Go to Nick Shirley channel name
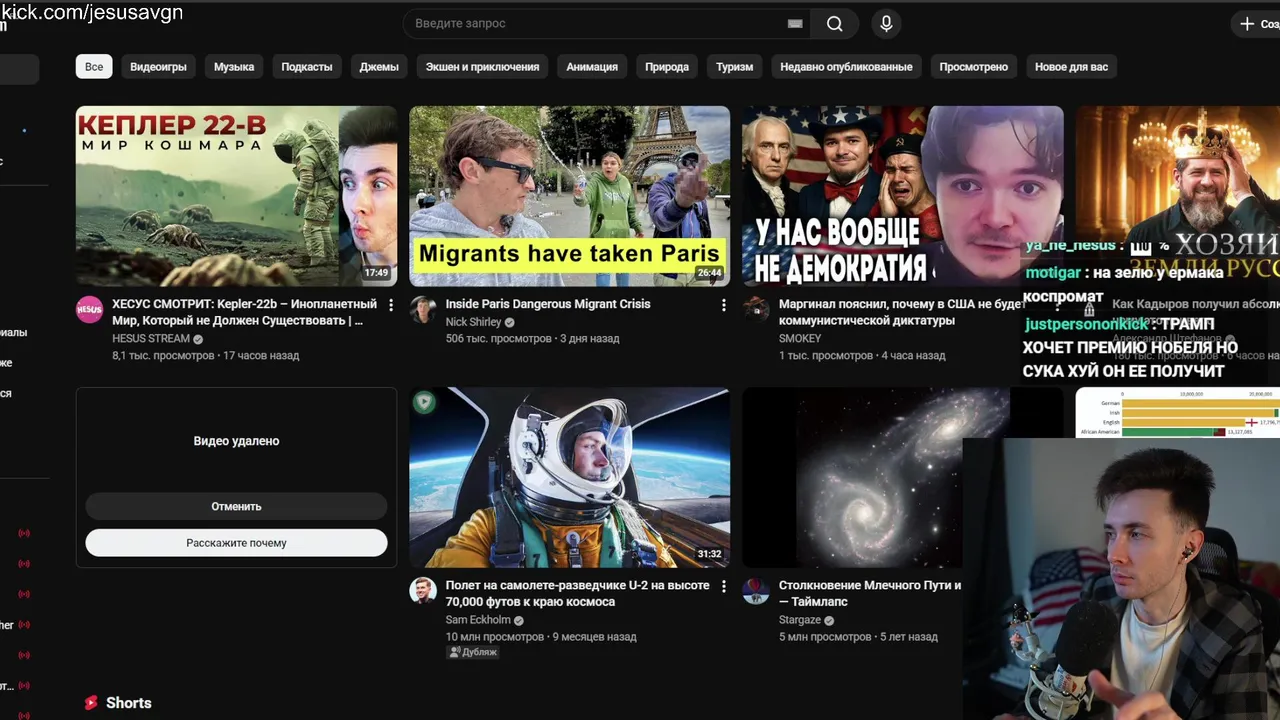 tap(473, 322)
